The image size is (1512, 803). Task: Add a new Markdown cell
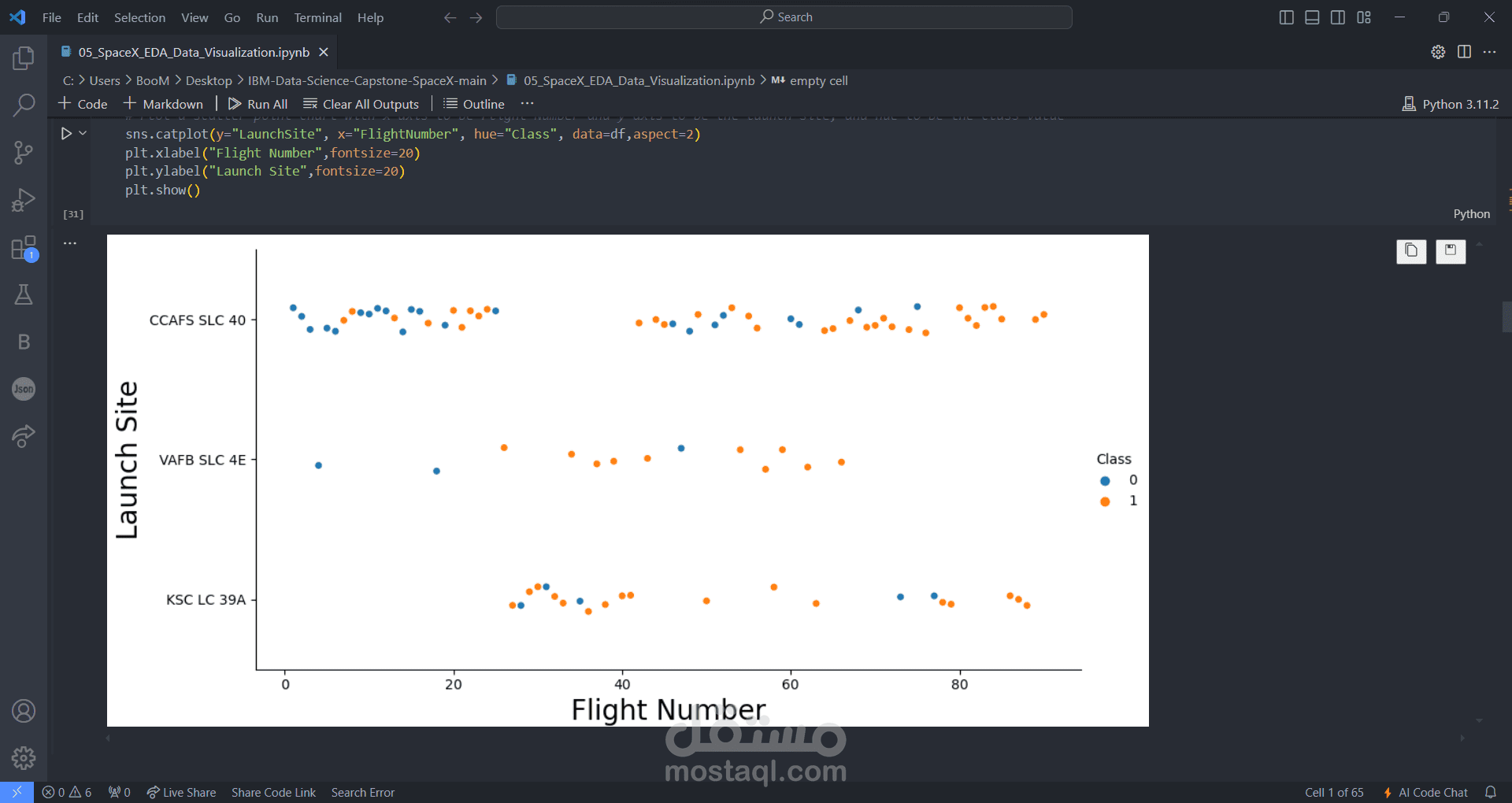pos(163,104)
